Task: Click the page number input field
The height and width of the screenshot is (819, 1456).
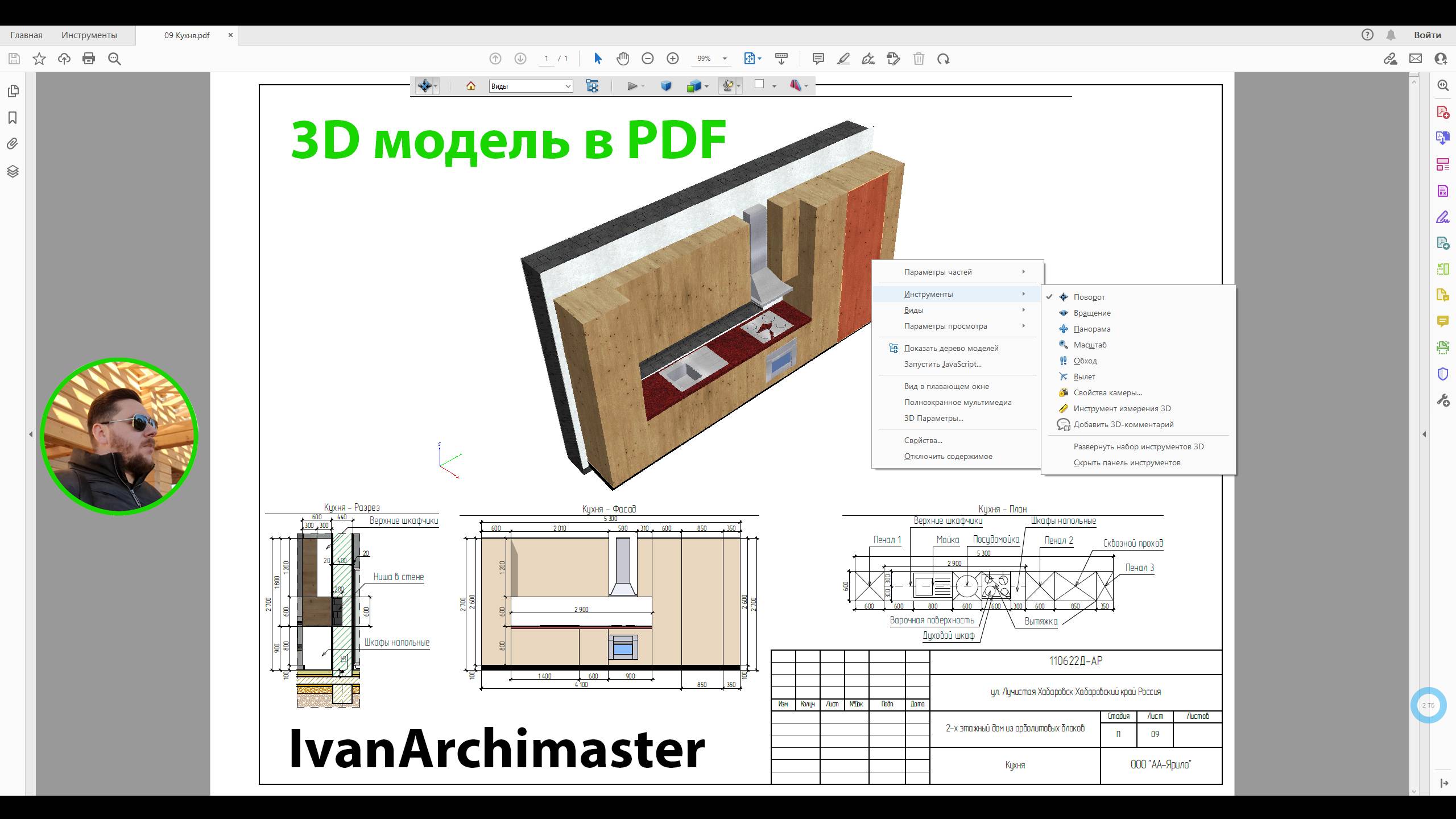Action: [x=546, y=58]
